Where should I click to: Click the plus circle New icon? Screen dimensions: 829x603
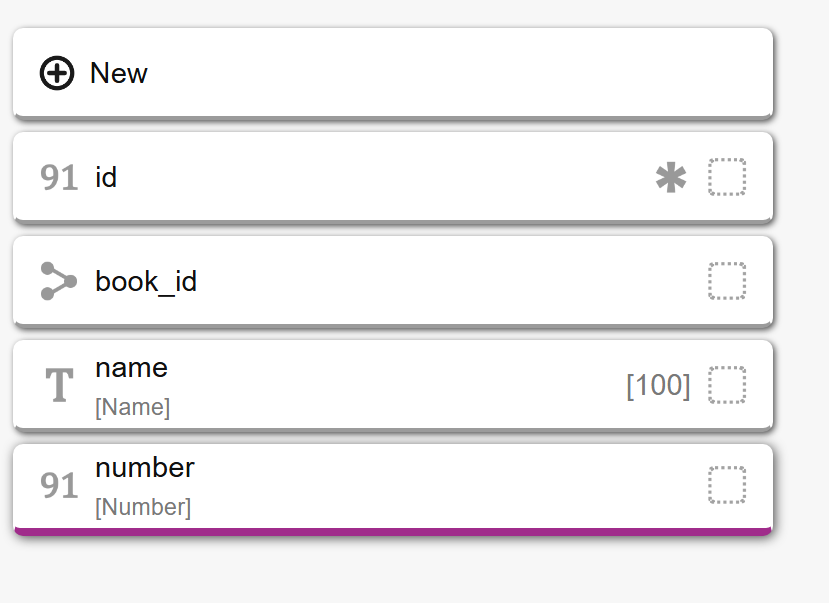pyautogui.click(x=57, y=73)
